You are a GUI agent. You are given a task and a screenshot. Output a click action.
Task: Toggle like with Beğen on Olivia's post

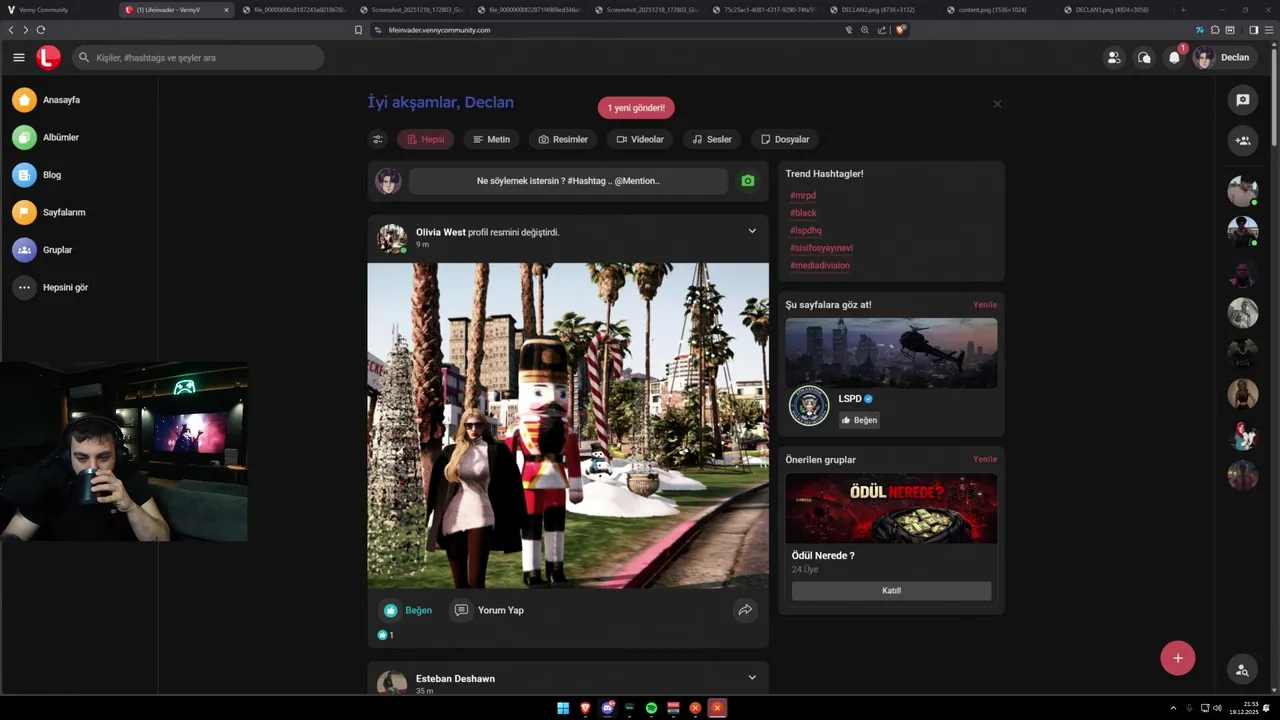pos(408,610)
